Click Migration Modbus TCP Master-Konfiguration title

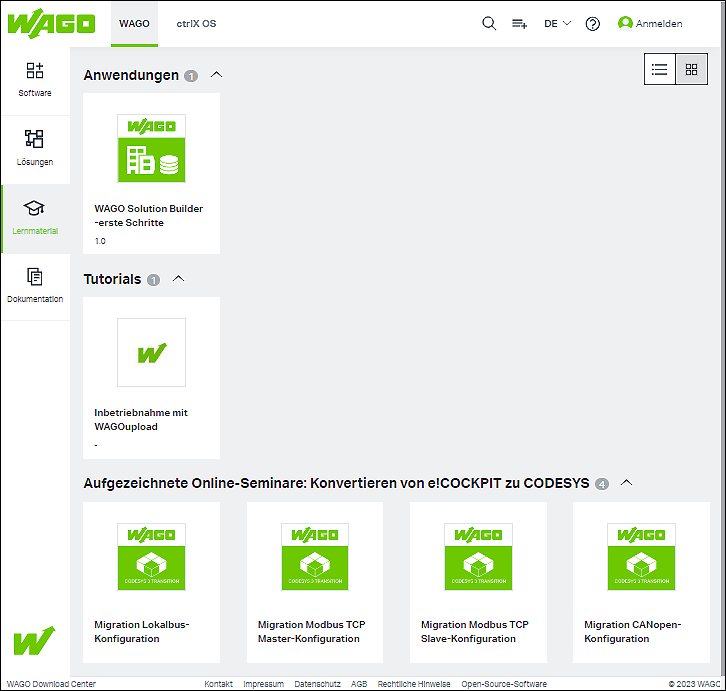pyautogui.click(x=312, y=632)
